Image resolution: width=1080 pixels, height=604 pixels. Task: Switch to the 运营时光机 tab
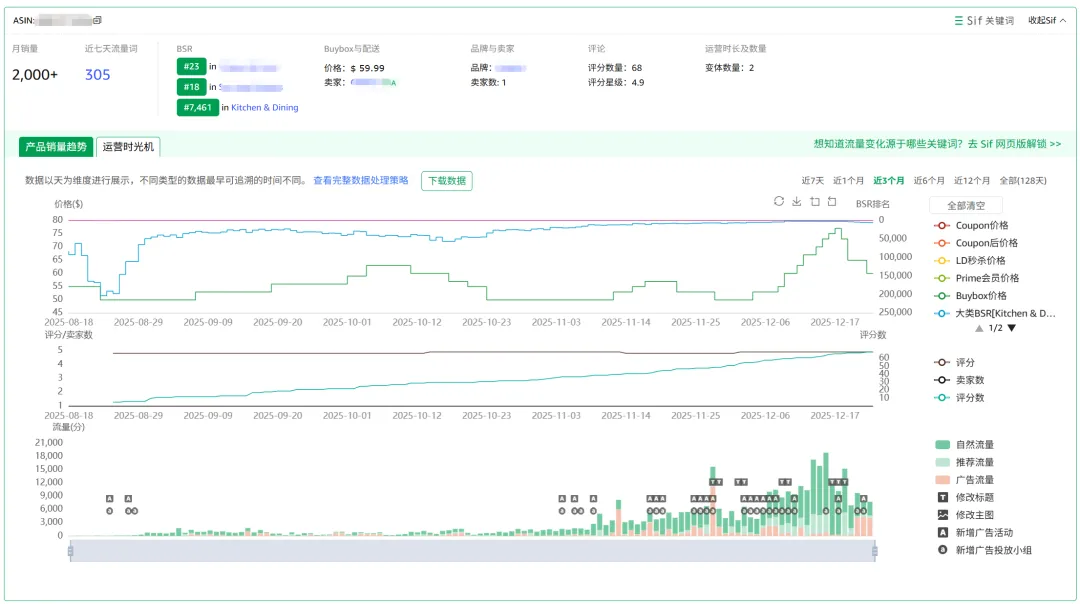[128, 147]
